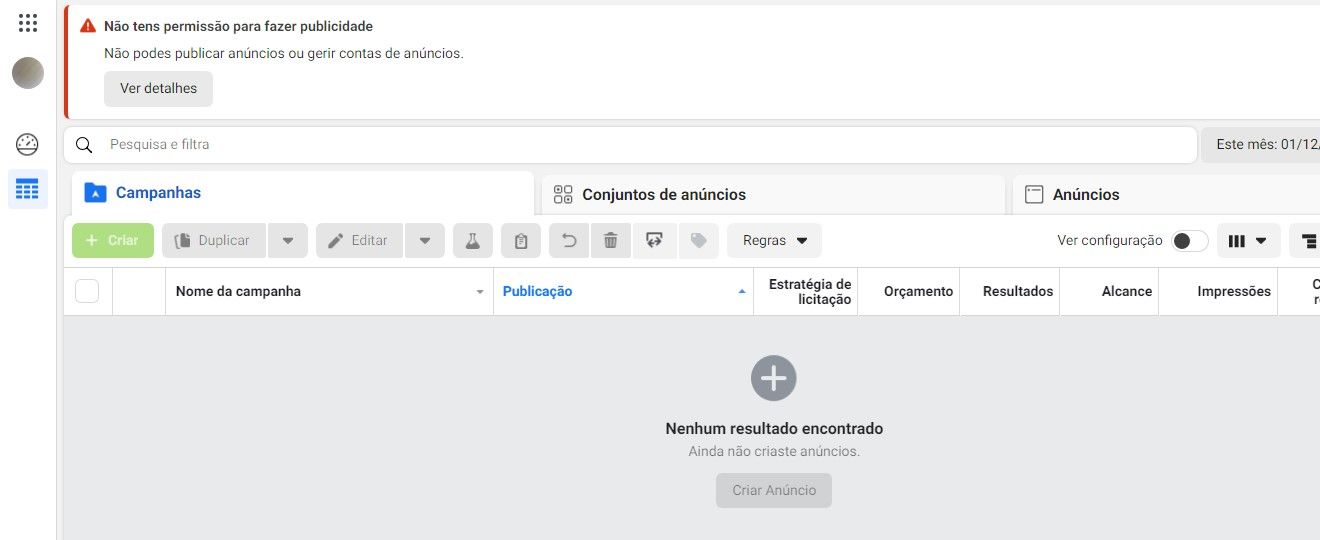The image size is (1320, 540).
Task: Open the Regras dropdown
Action: pos(774,241)
